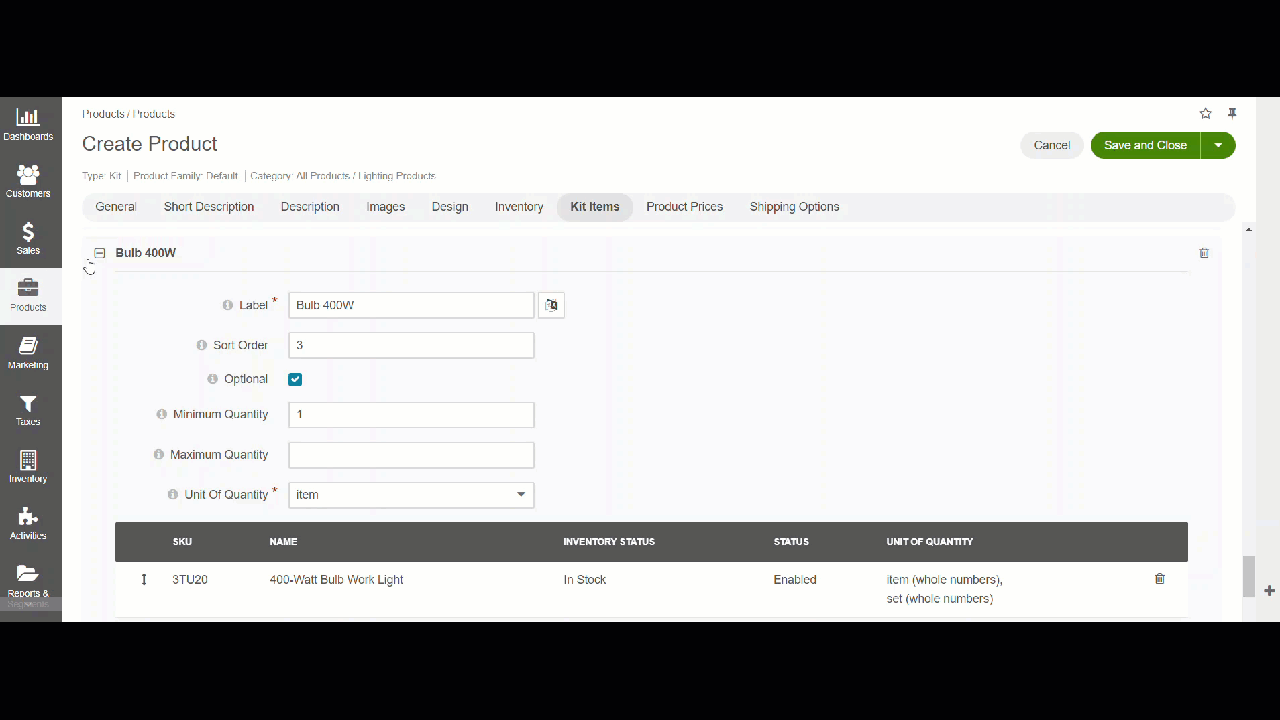
Task: Click the vertical scrollbar thumb
Action: point(1248,577)
